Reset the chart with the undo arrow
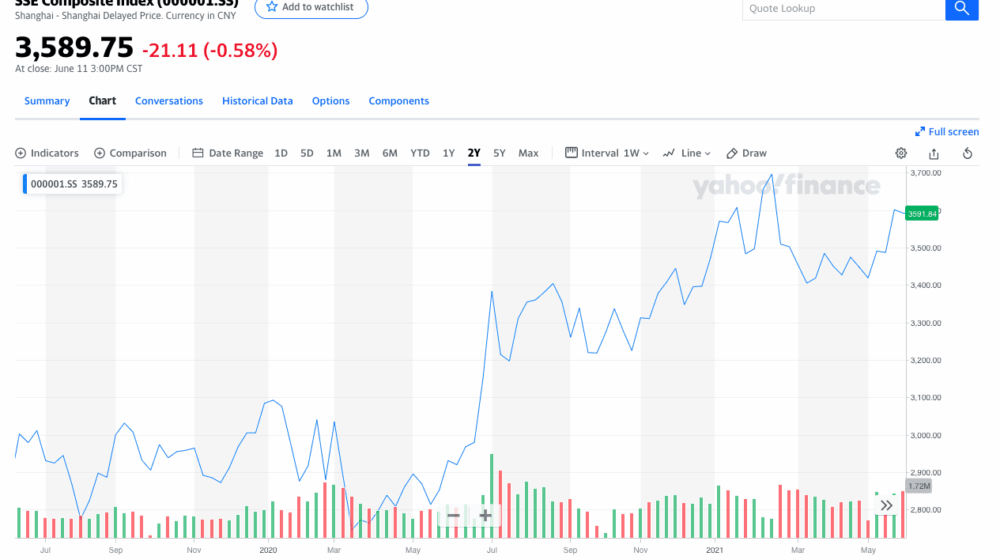This screenshot has width=1000, height=560. point(967,153)
